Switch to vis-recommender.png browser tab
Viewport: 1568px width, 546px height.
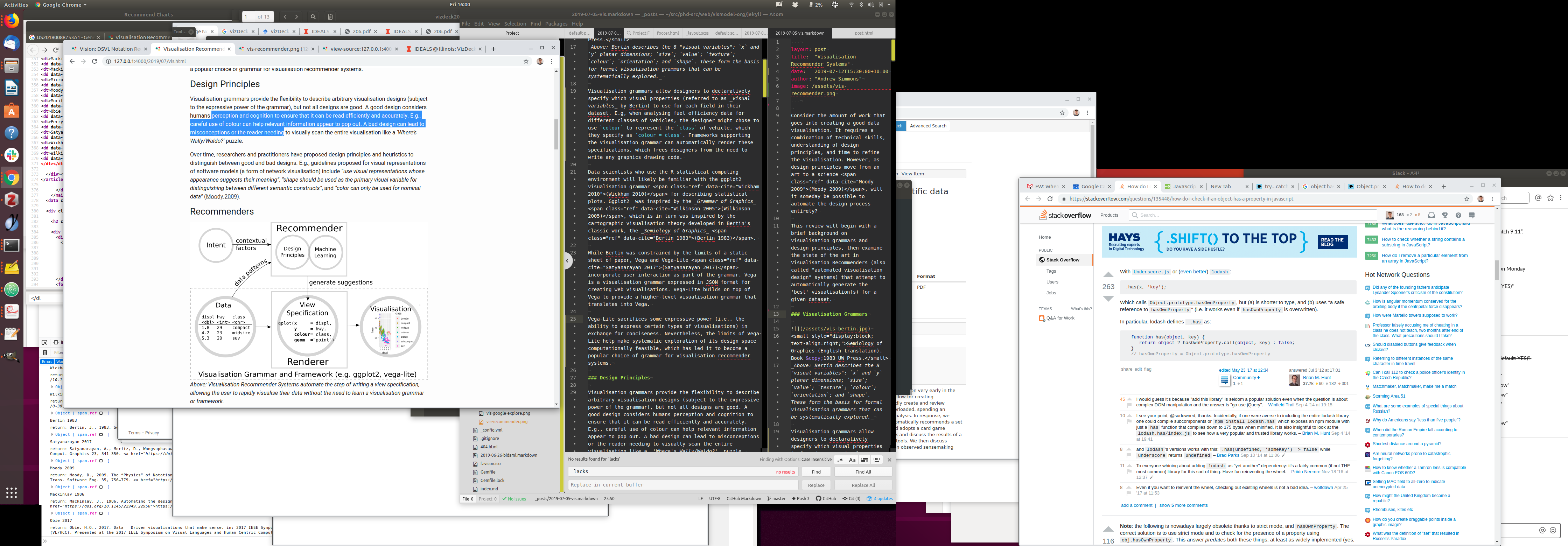tap(274, 49)
